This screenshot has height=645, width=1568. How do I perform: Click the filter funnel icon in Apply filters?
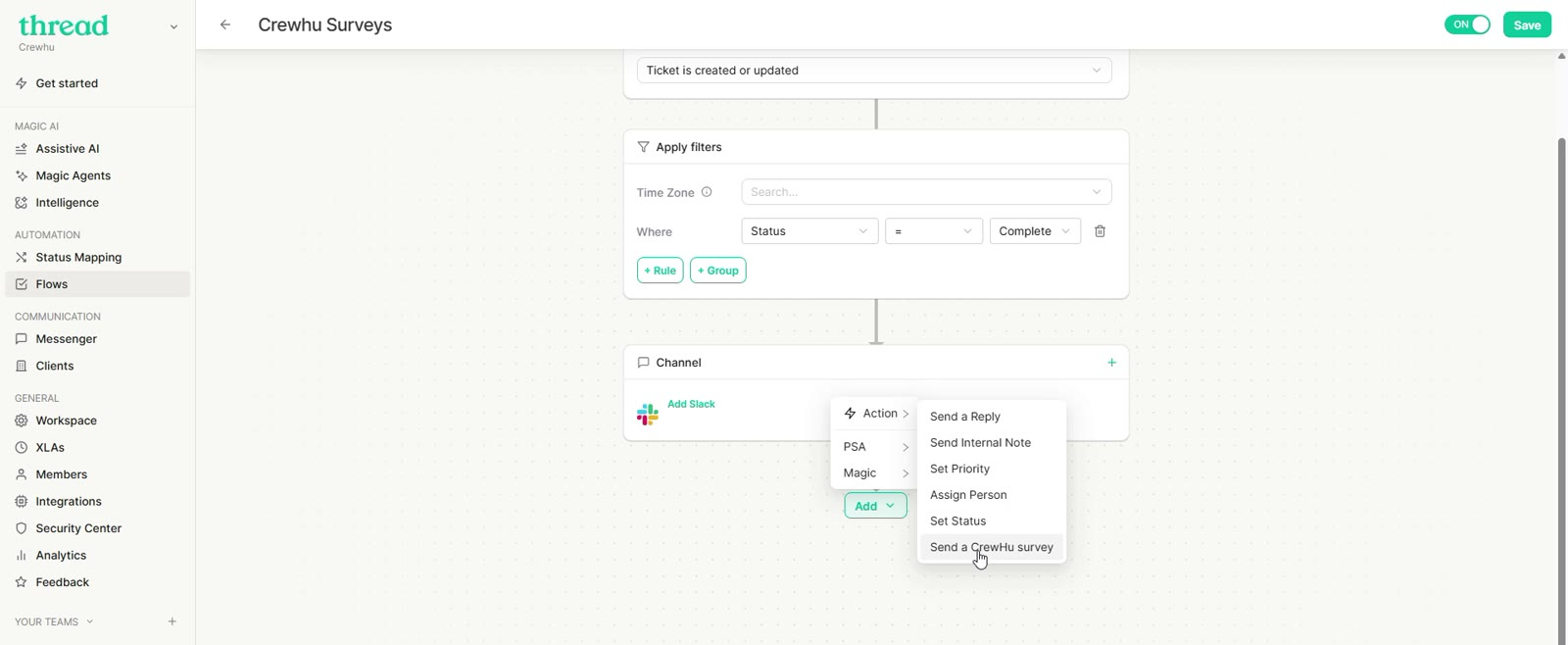click(643, 147)
